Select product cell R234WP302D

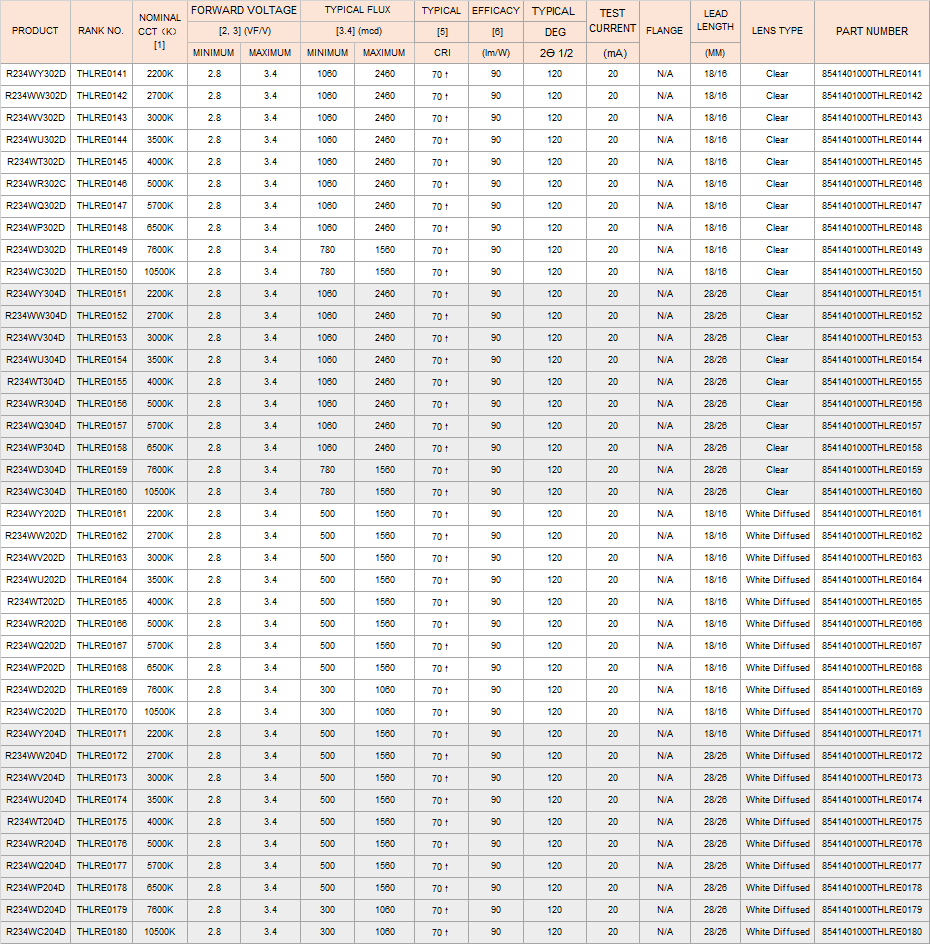pyautogui.click(x=36, y=228)
